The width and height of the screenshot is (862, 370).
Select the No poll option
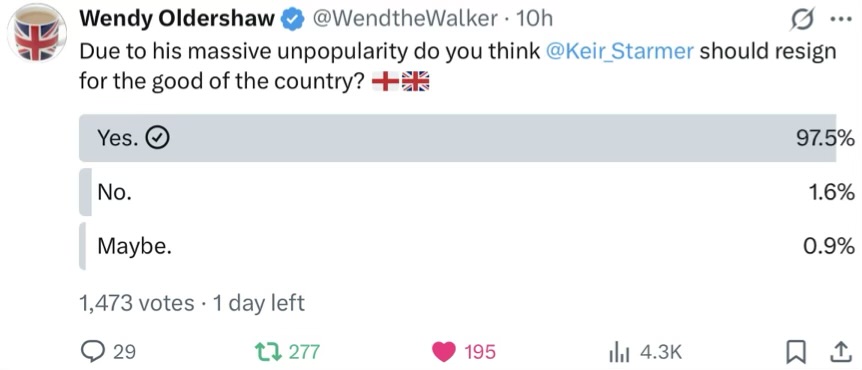(x=467, y=192)
